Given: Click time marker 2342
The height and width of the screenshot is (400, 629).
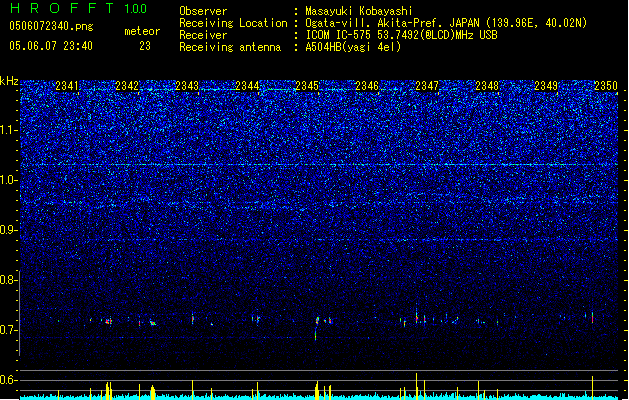Looking at the screenshot, I should (127, 86).
